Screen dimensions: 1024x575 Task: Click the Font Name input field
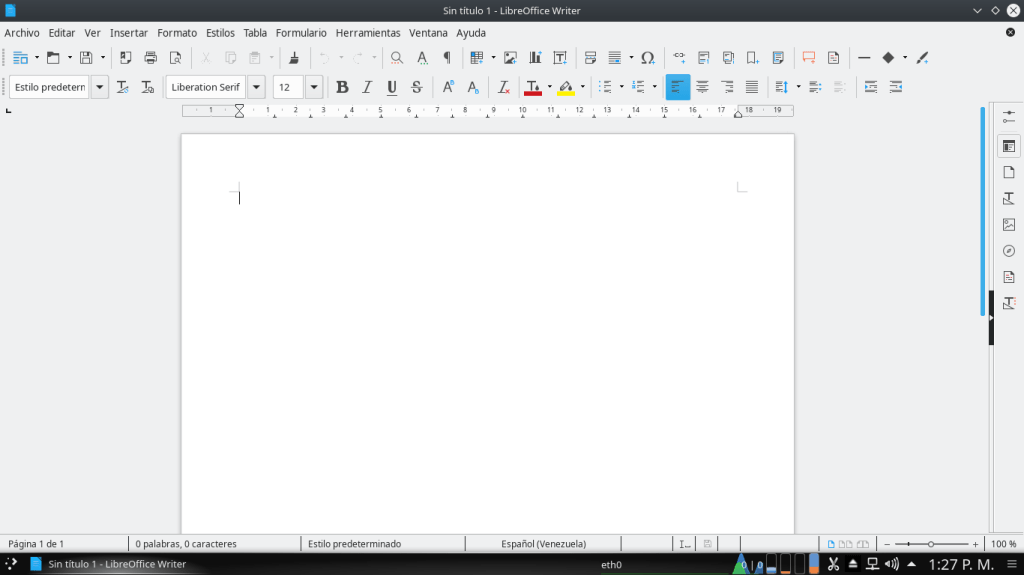[205, 87]
